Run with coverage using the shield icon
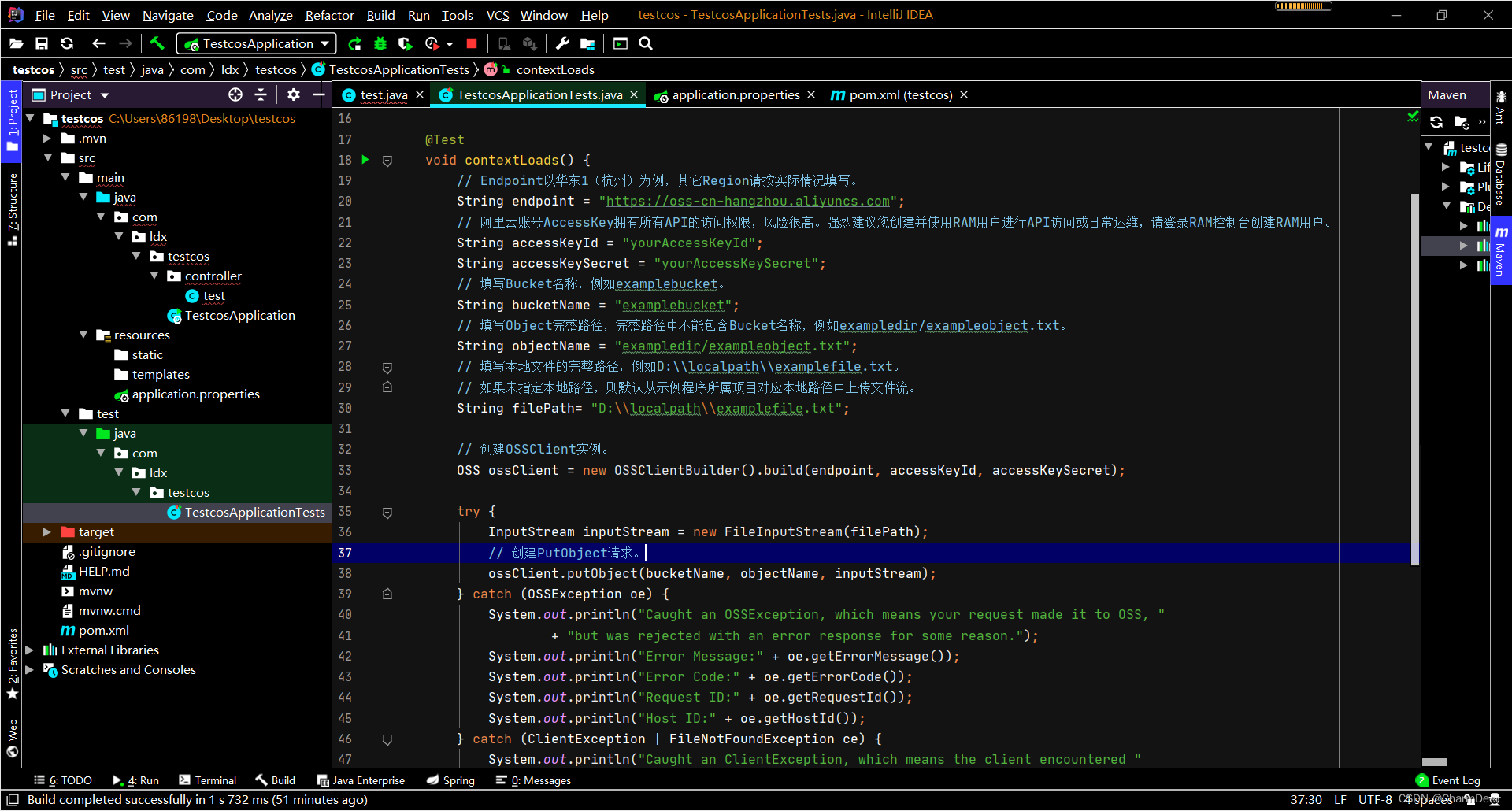 [x=405, y=44]
